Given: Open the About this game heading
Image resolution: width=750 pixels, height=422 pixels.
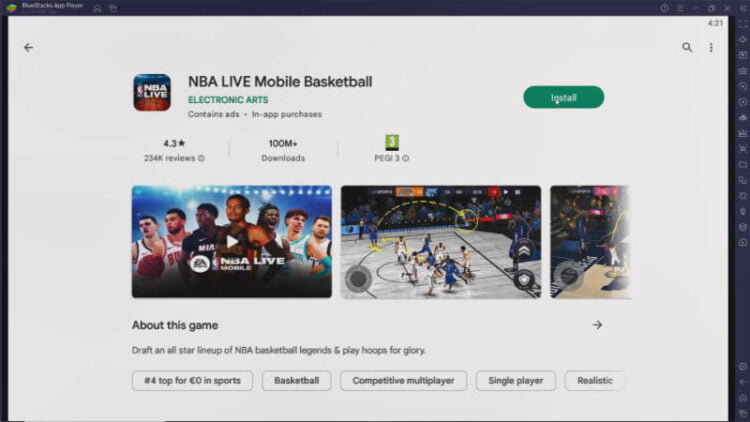Looking at the screenshot, I should pyautogui.click(x=175, y=325).
